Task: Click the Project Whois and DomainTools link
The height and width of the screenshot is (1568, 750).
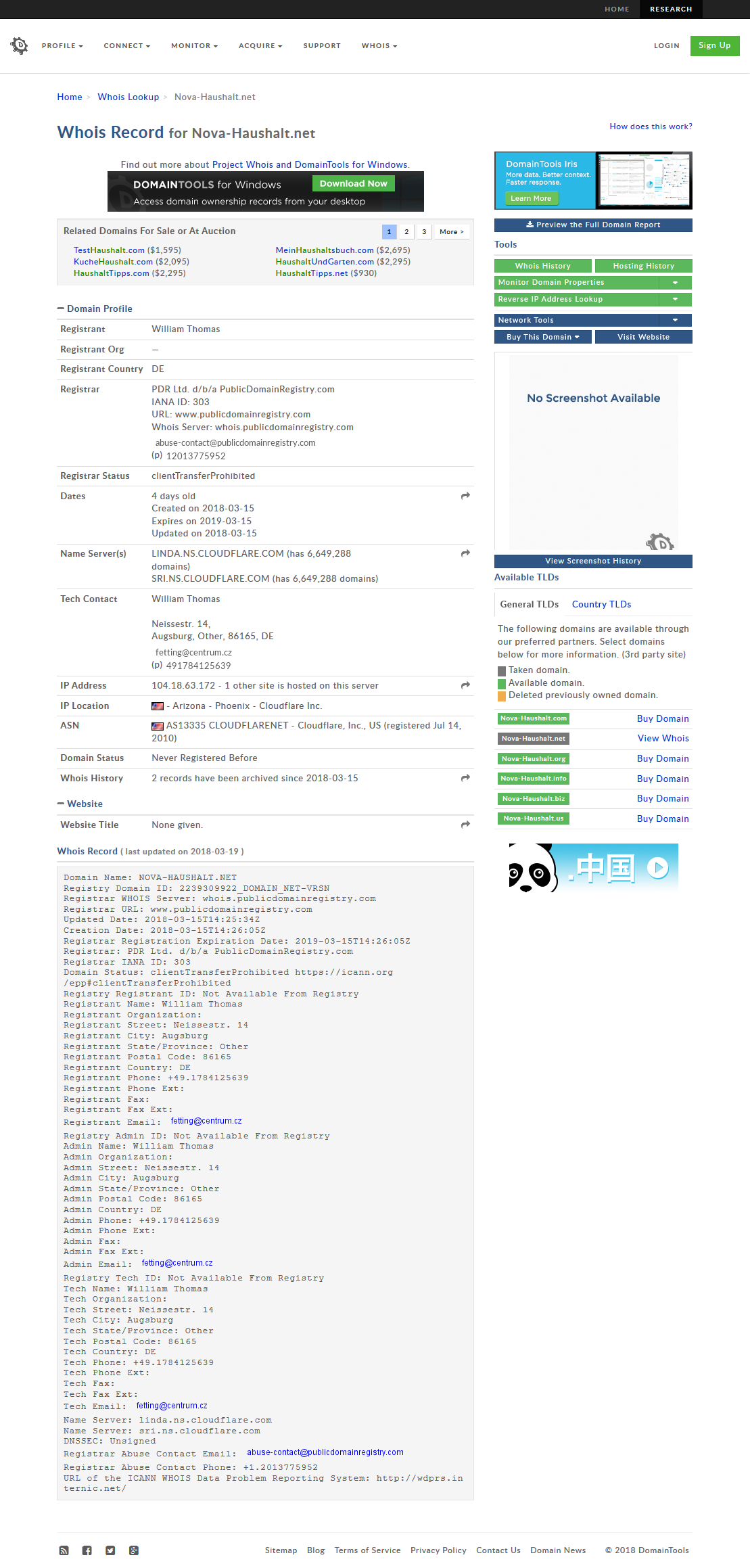Action: click(310, 164)
